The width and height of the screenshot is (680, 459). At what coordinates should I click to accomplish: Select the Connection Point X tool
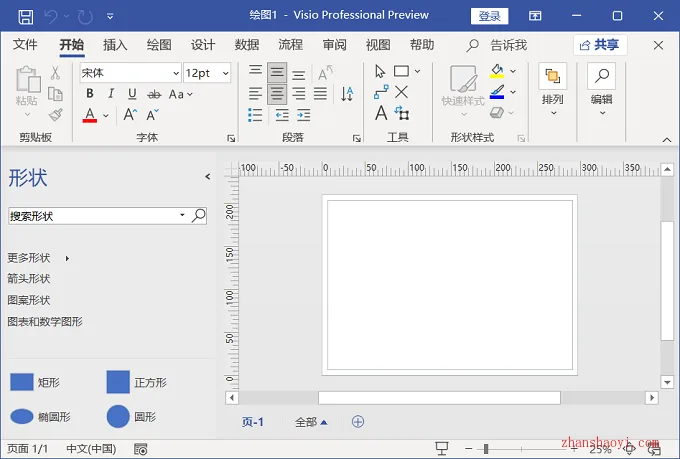402,92
